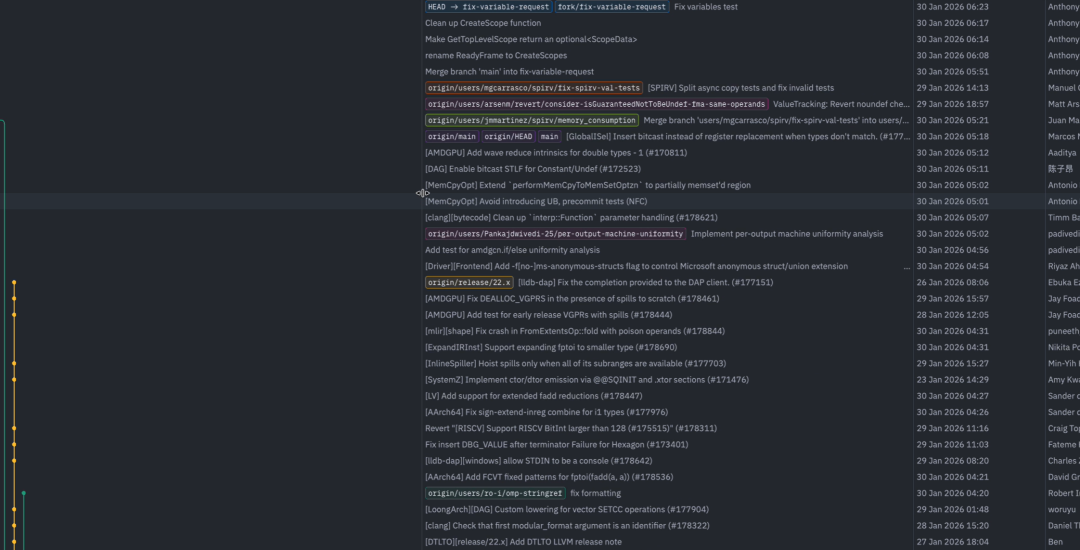1080x550 pixels.
Task: Click the green graph node for fix formatting commit
Action: [23, 493]
